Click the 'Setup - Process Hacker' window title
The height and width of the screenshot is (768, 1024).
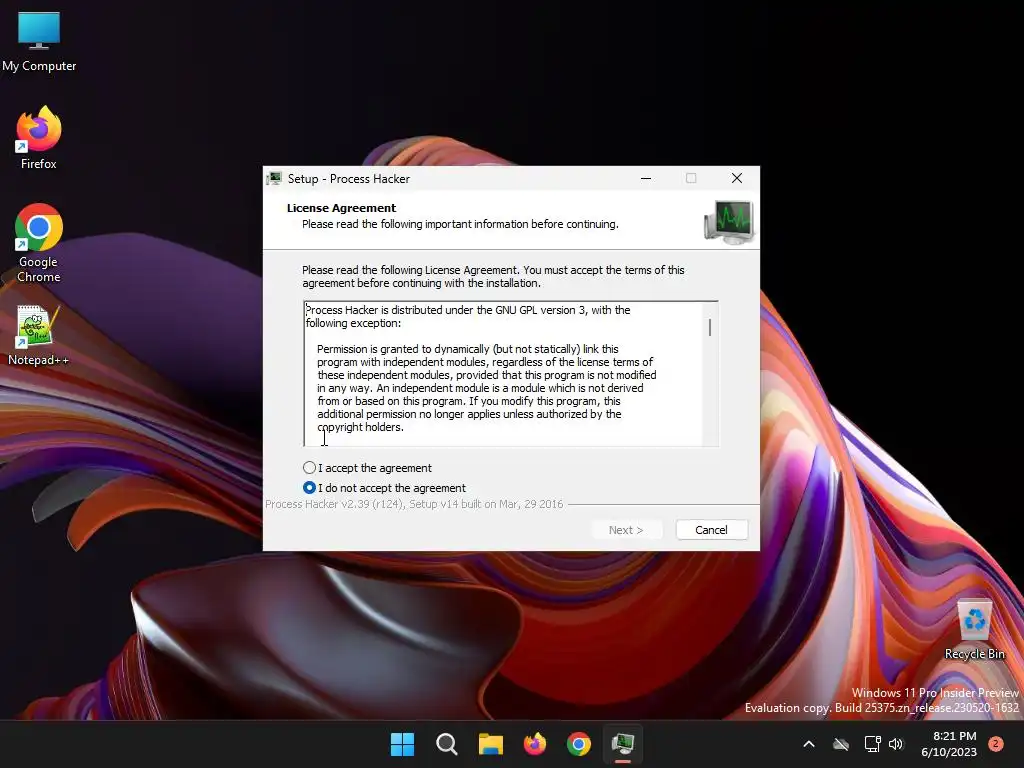(x=349, y=179)
